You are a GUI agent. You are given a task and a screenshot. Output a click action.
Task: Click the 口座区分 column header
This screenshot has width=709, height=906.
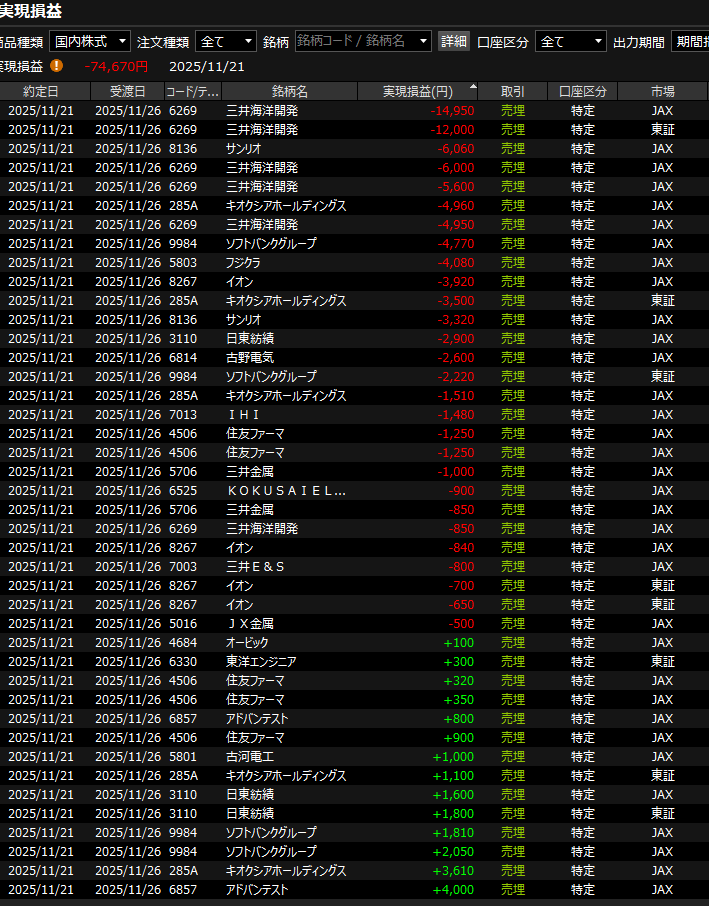(583, 91)
